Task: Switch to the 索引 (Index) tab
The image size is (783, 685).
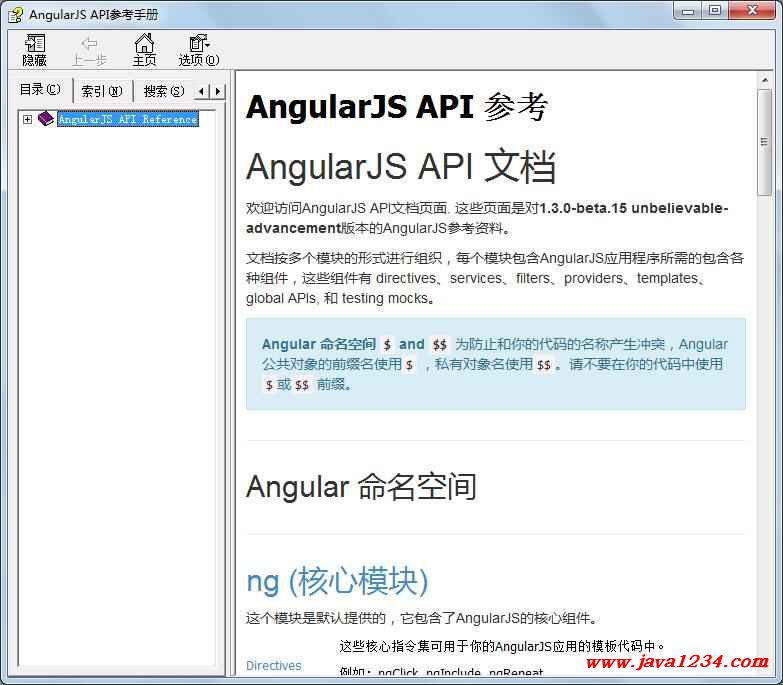Action: tap(101, 91)
